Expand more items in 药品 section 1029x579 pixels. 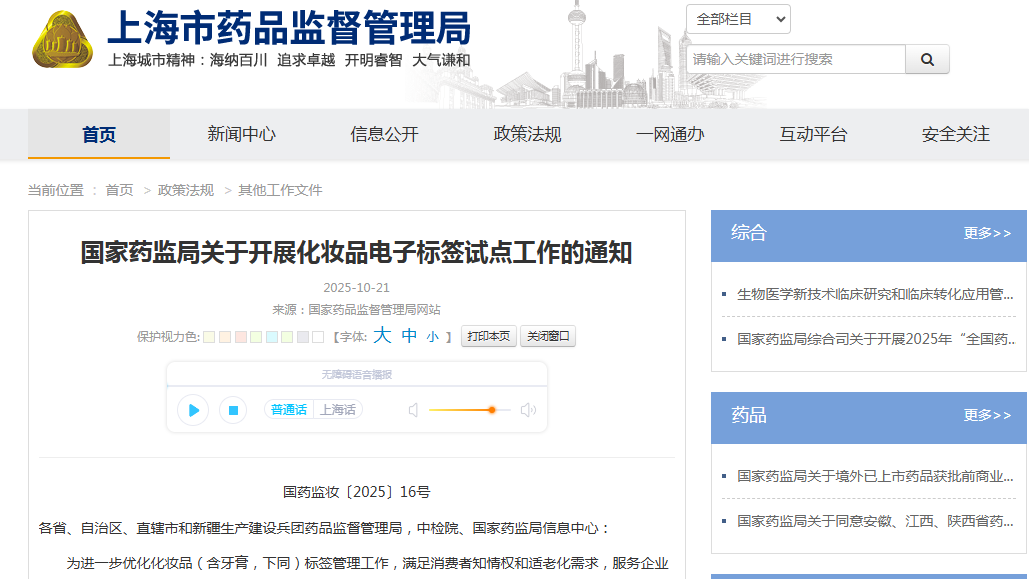(x=986, y=415)
